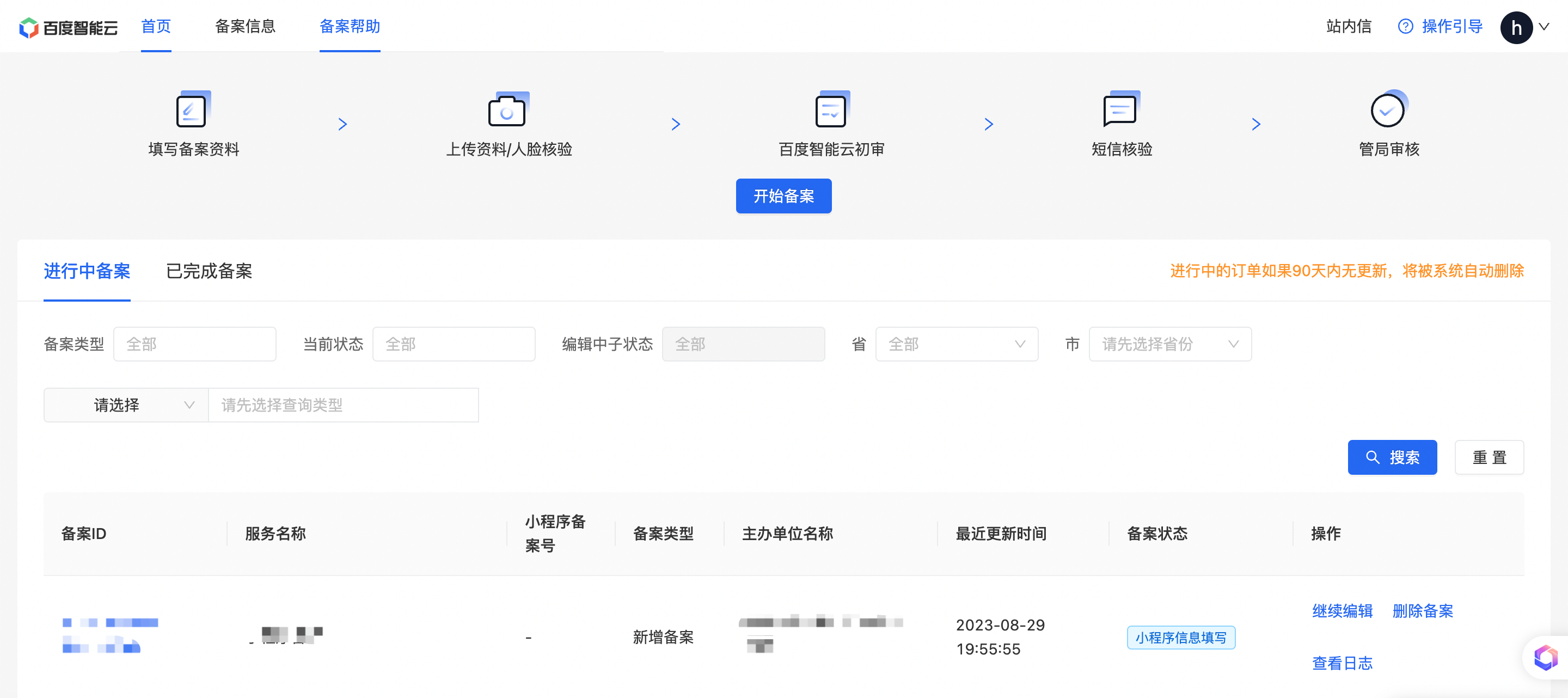Open the 请选择 query type dropdown
Screen dimensions: 1568x698
[x=126, y=405]
